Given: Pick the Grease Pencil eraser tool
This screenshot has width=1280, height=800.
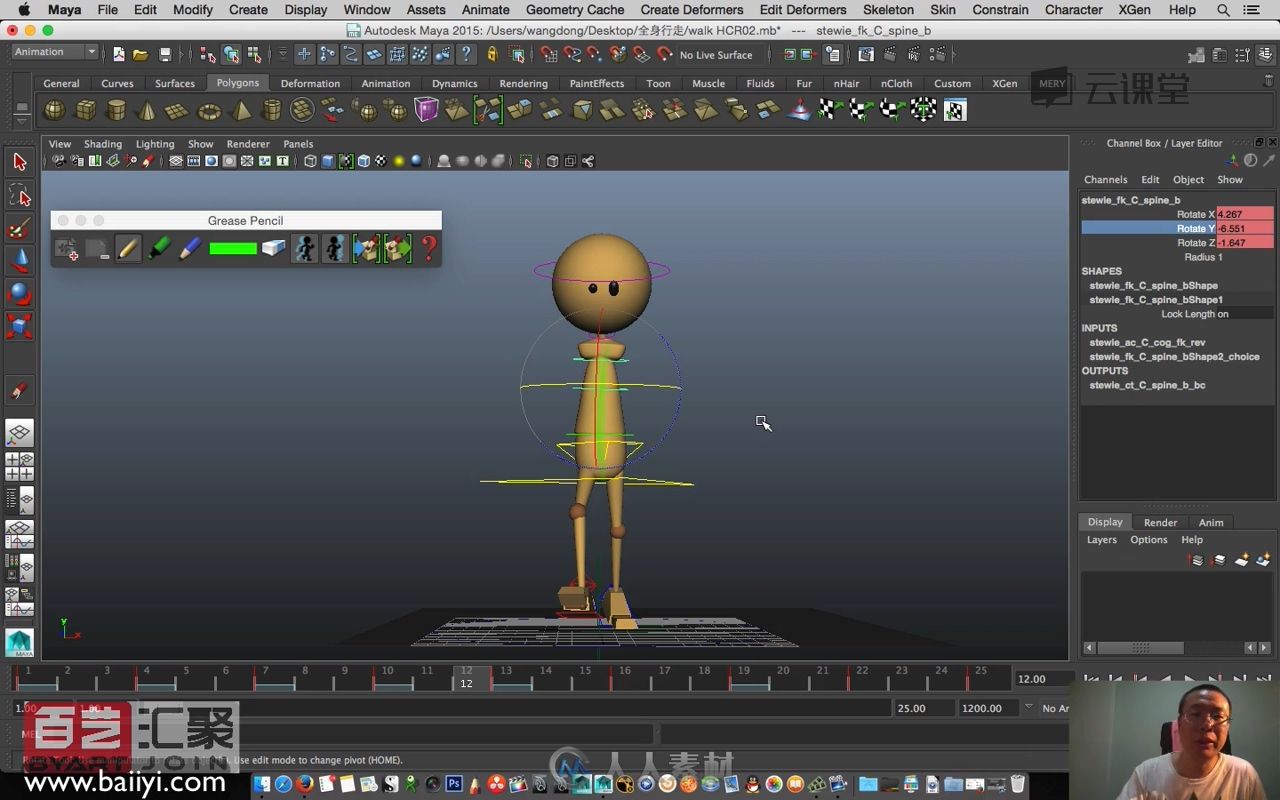Looking at the screenshot, I should 274,249.
